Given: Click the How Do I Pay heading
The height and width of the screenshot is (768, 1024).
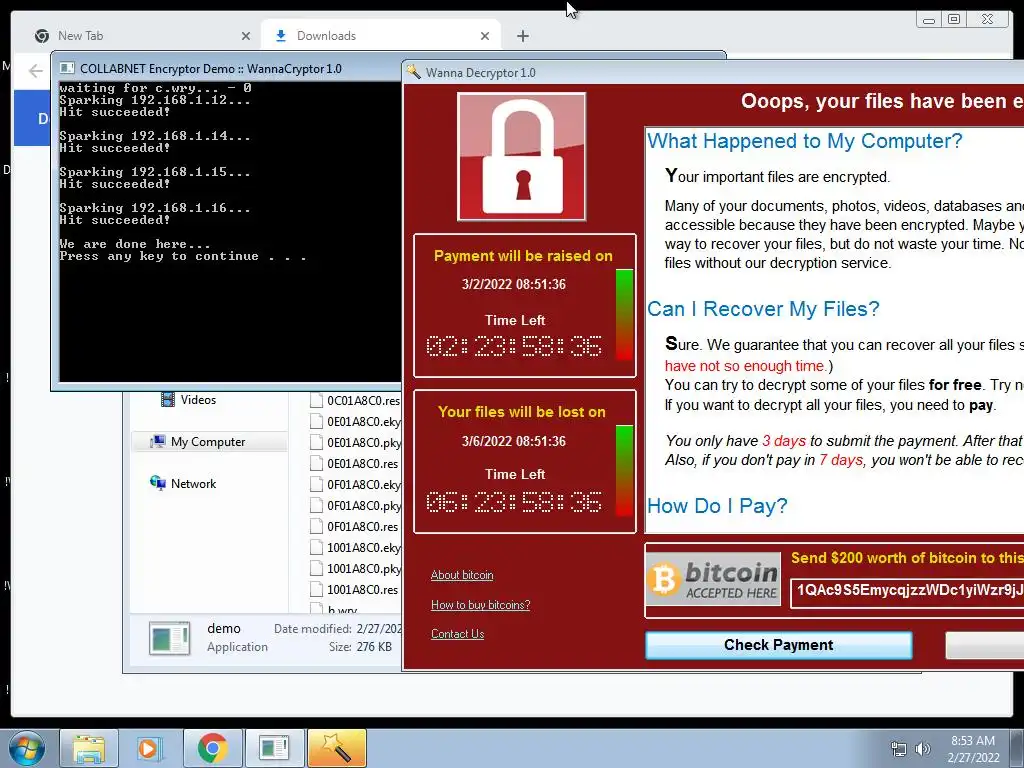Looking at the screenshot, I should click(x=717, y=506).
